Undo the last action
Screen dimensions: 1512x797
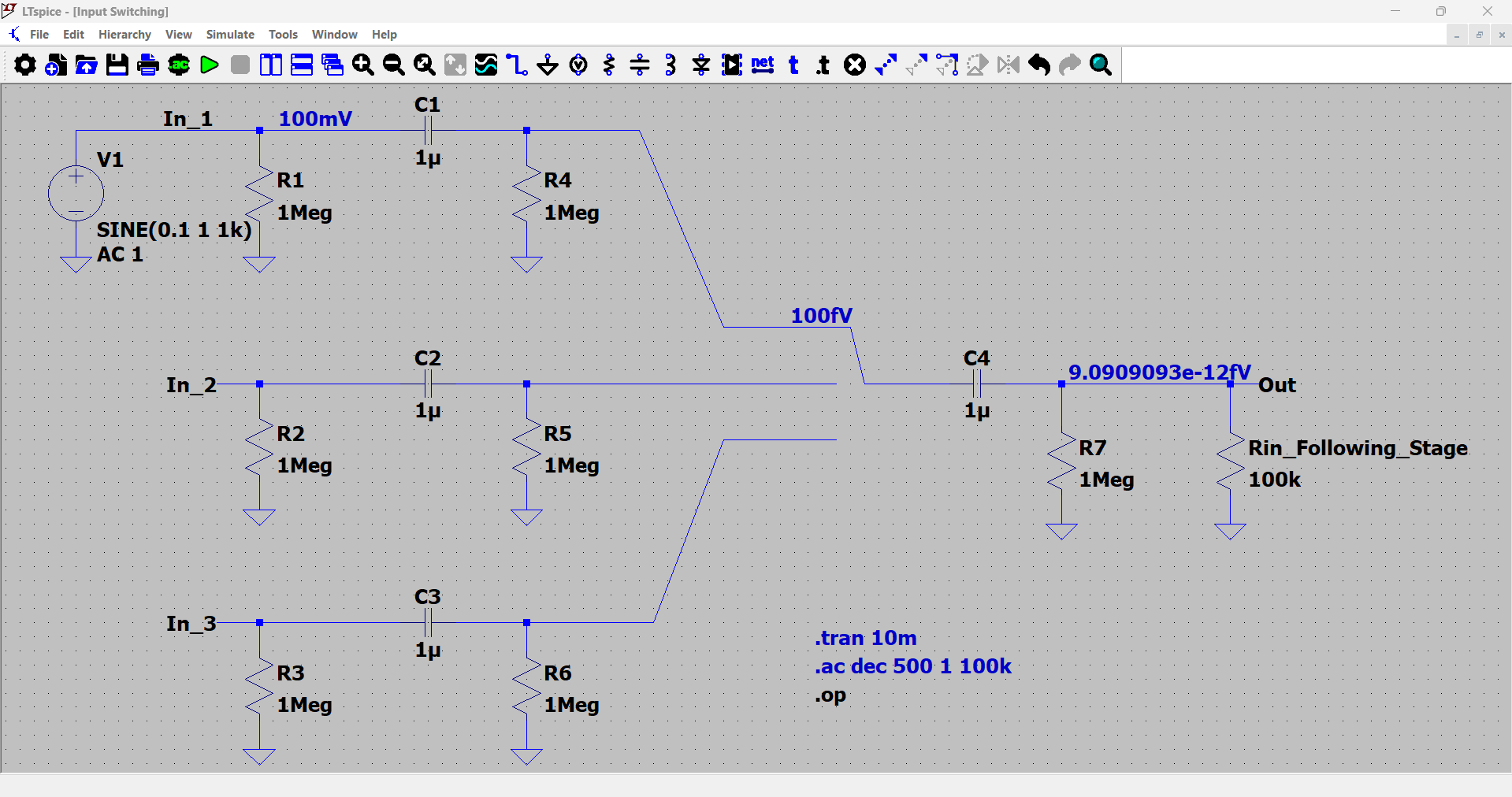tap(1039, 65)
